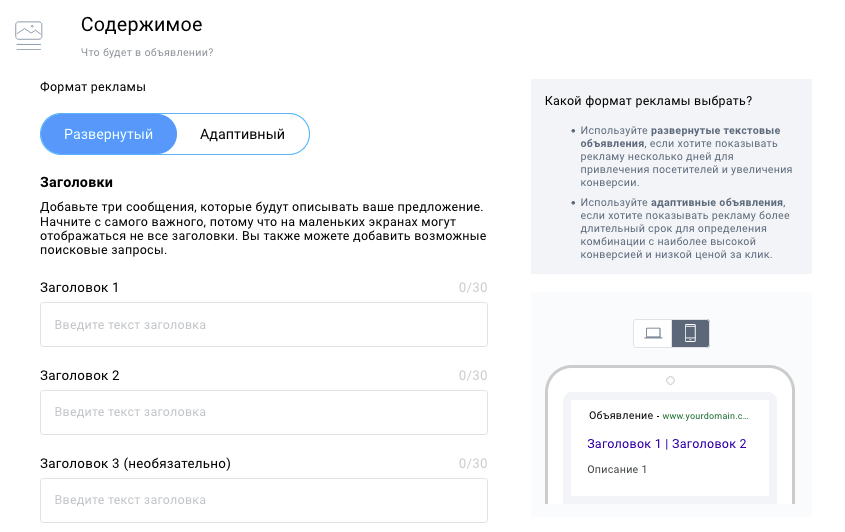Screen dimensions: 845x532
Task: Click the Объявление label in preview
Action: pyautogui.click(x=621, y=416)
